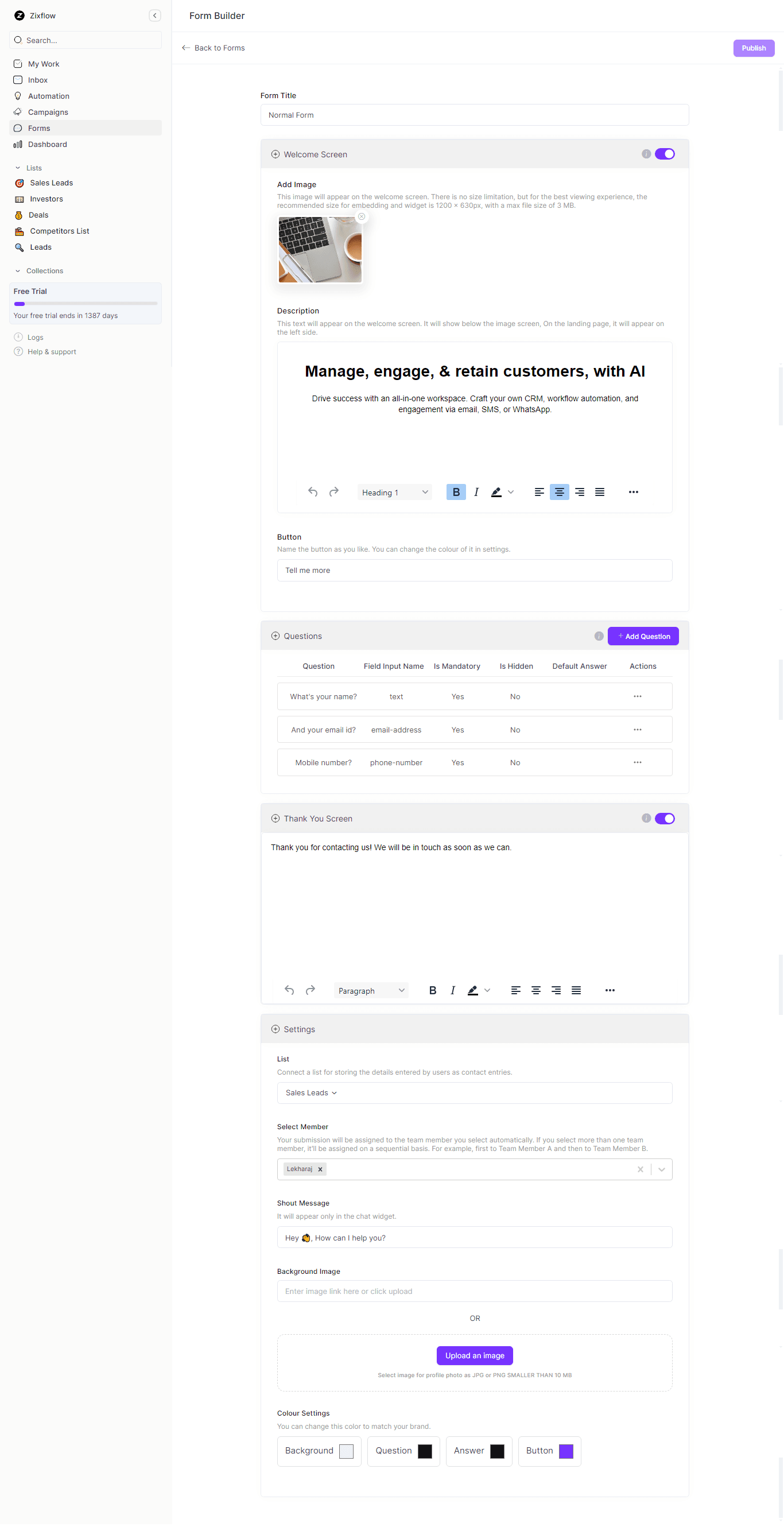Open the highlight color dropdown arrow in Description editor
The width and height of the screenshot is (784, 1527).
511,492
